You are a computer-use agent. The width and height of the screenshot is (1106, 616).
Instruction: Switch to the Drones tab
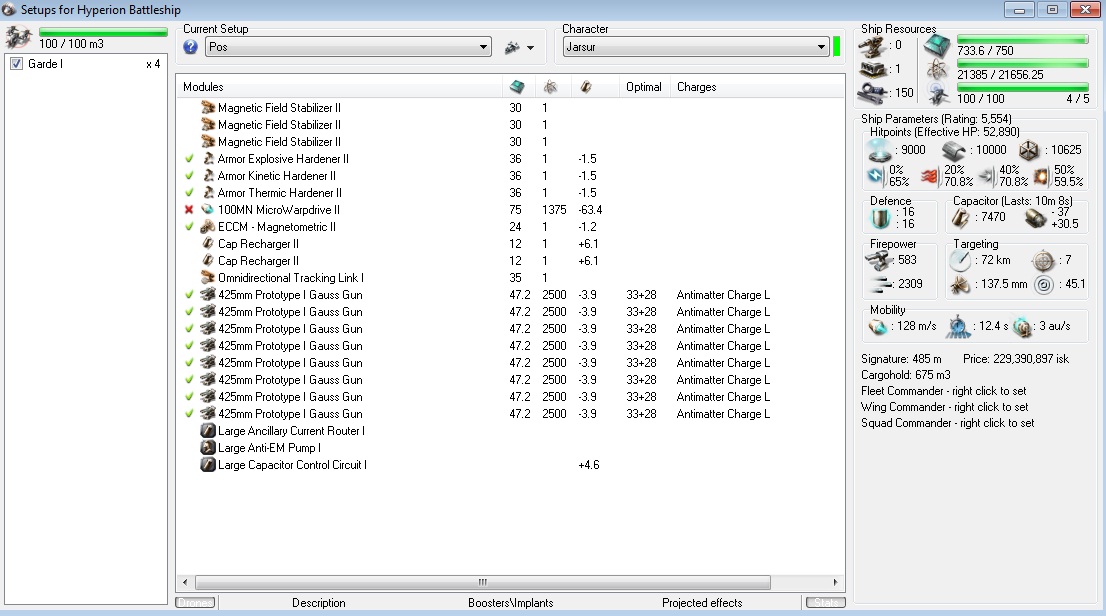[195, 603]
